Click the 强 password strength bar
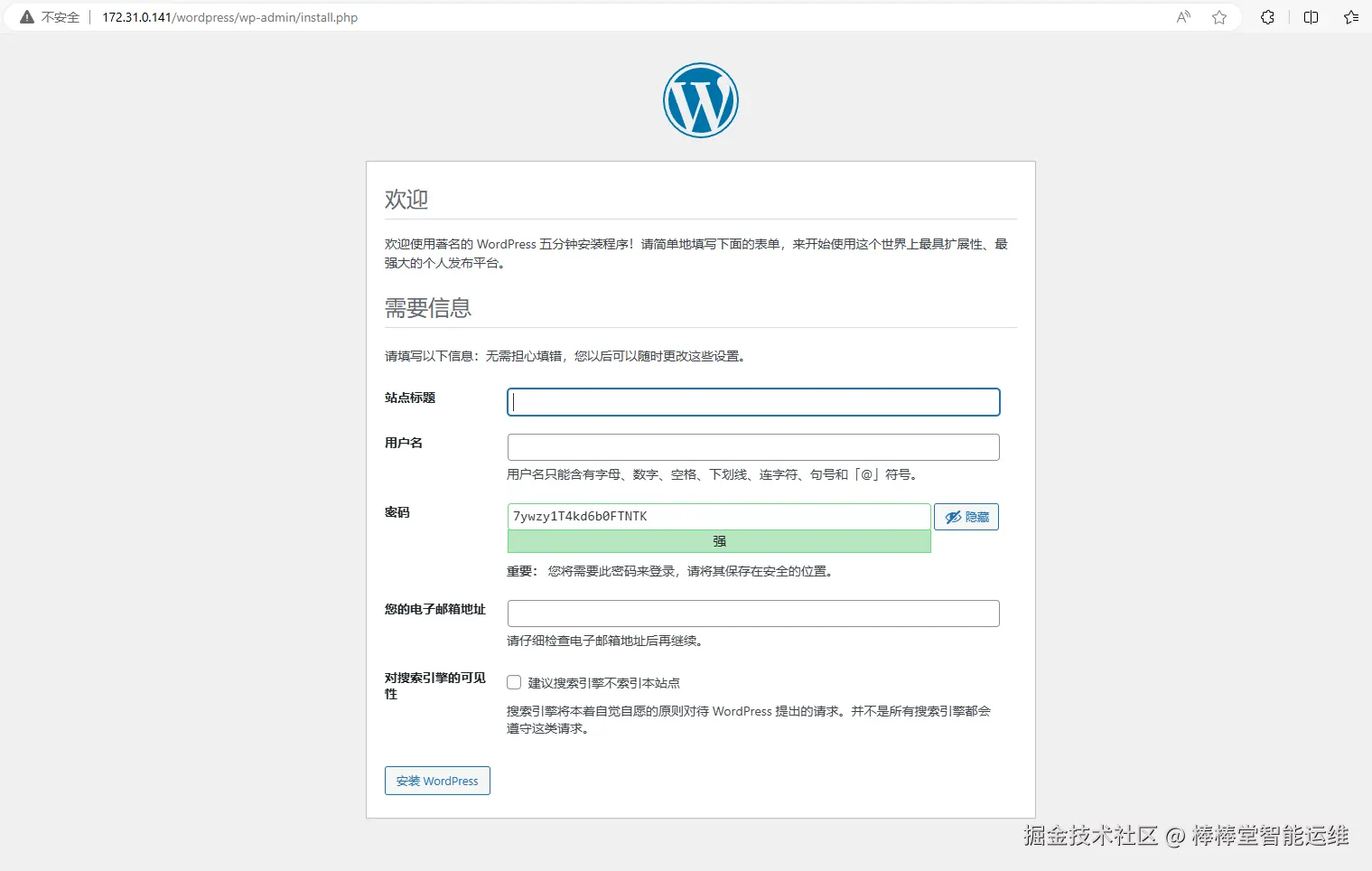This screenshot has width=1372, height=871. (719, 541)
